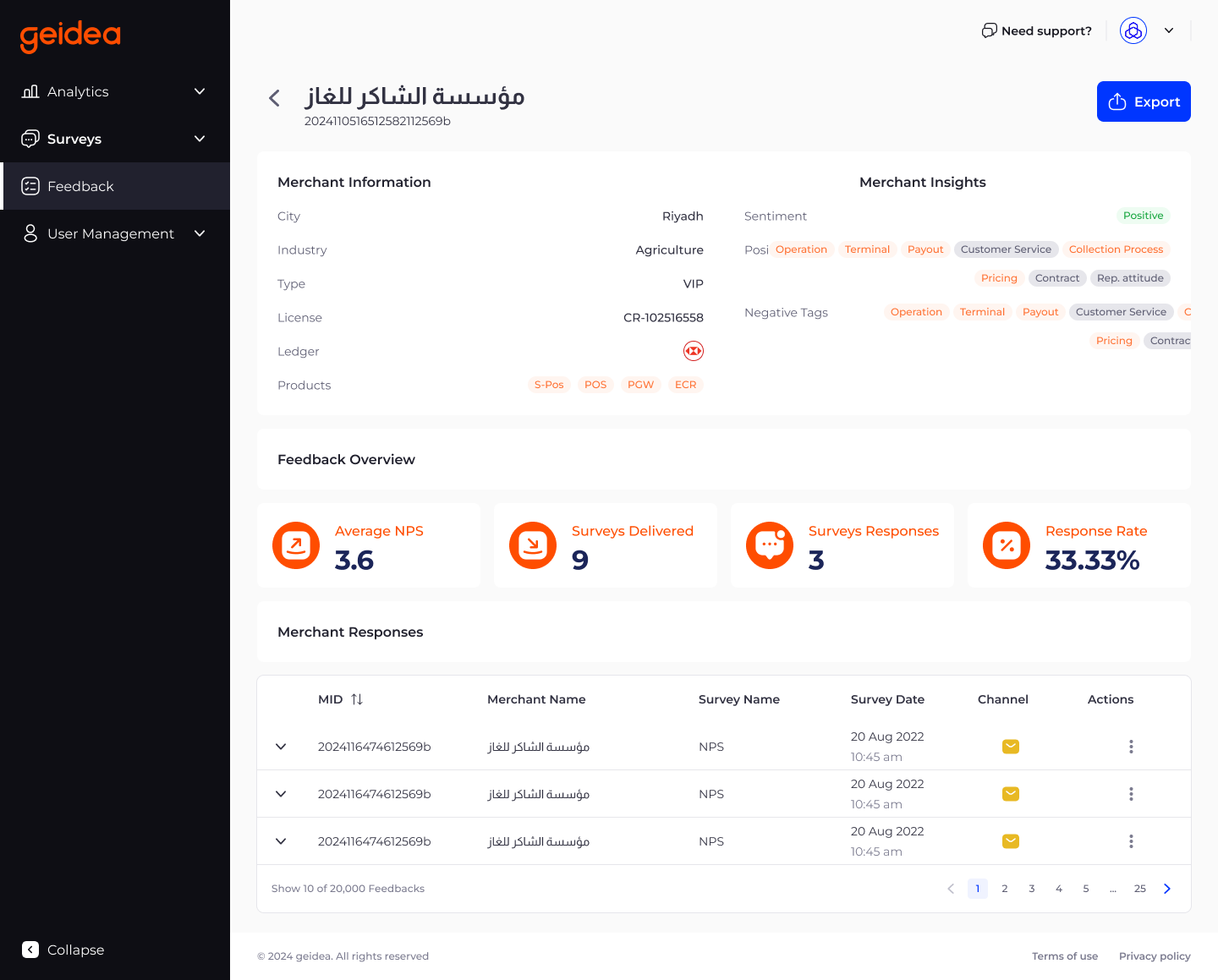Select User Management in the sidebar
1218x980 pixels.
111,233
